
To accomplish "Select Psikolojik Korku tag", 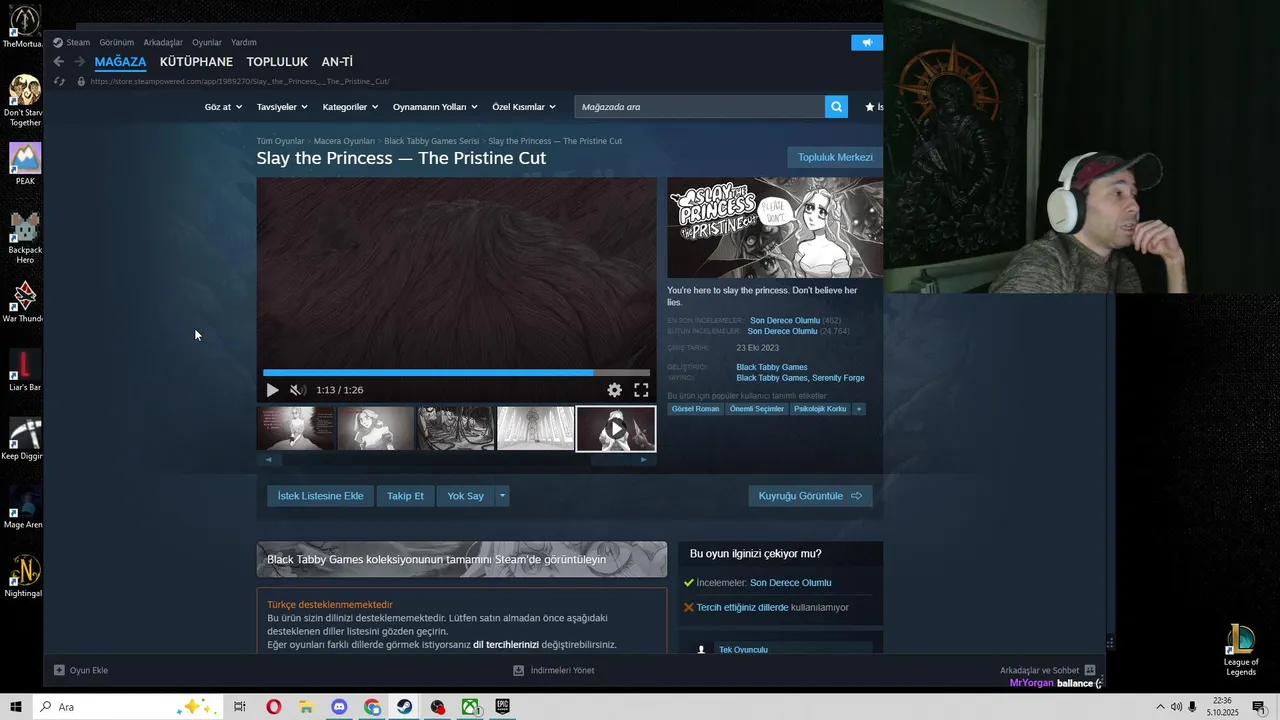I will tap(820, 409).
